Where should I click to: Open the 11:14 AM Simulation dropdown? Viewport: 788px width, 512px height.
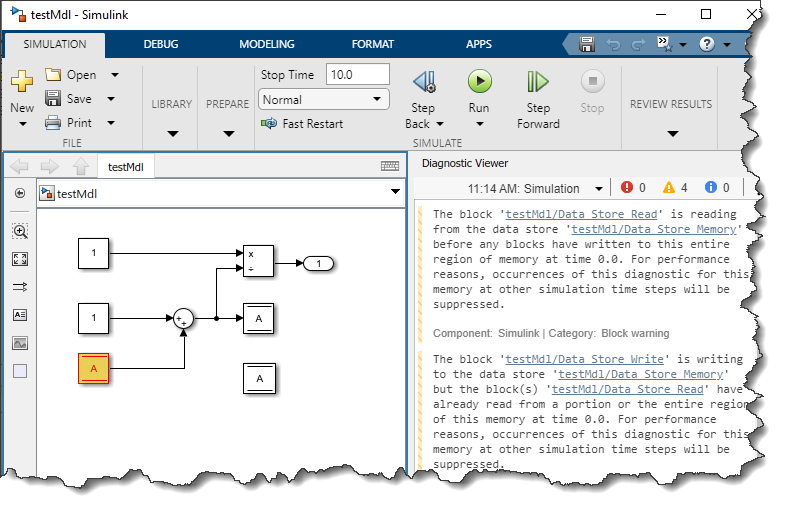(x=535, y=188)
